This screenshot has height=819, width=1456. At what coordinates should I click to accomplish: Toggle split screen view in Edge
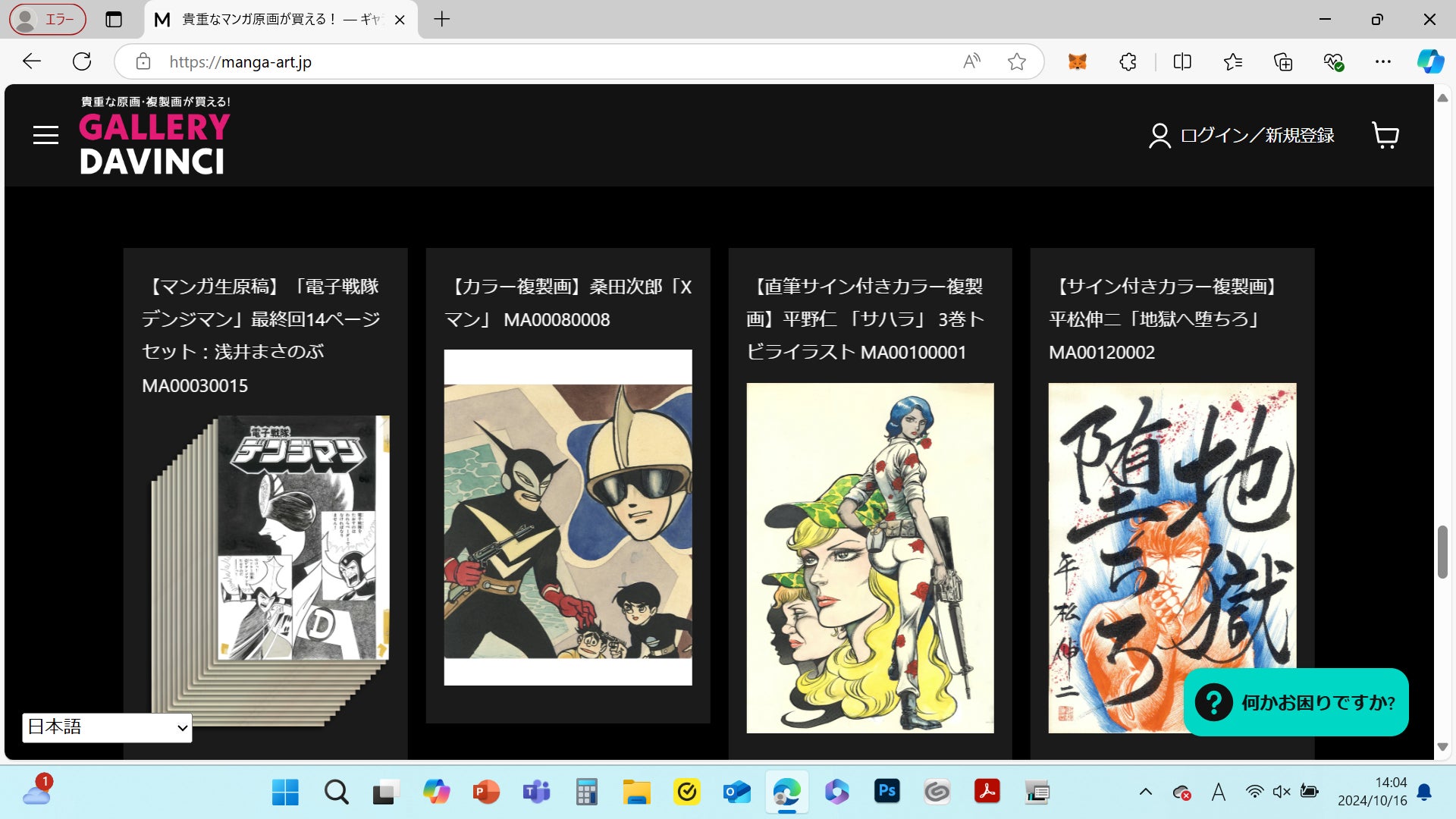1182,61
